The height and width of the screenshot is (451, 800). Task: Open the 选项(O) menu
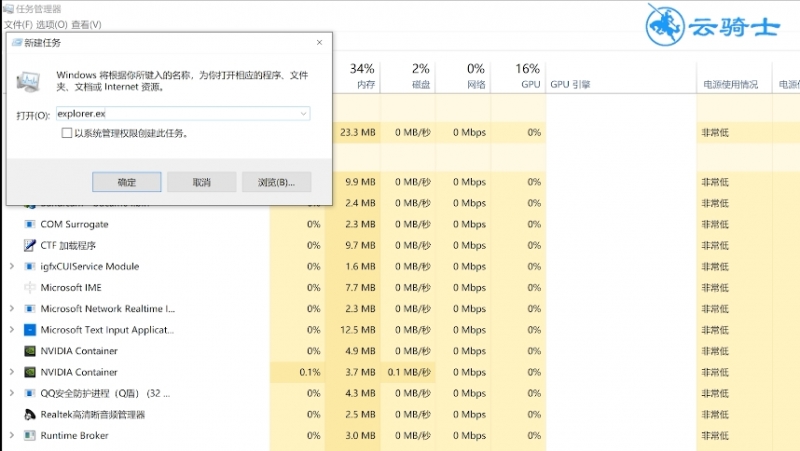coord(52,24)
